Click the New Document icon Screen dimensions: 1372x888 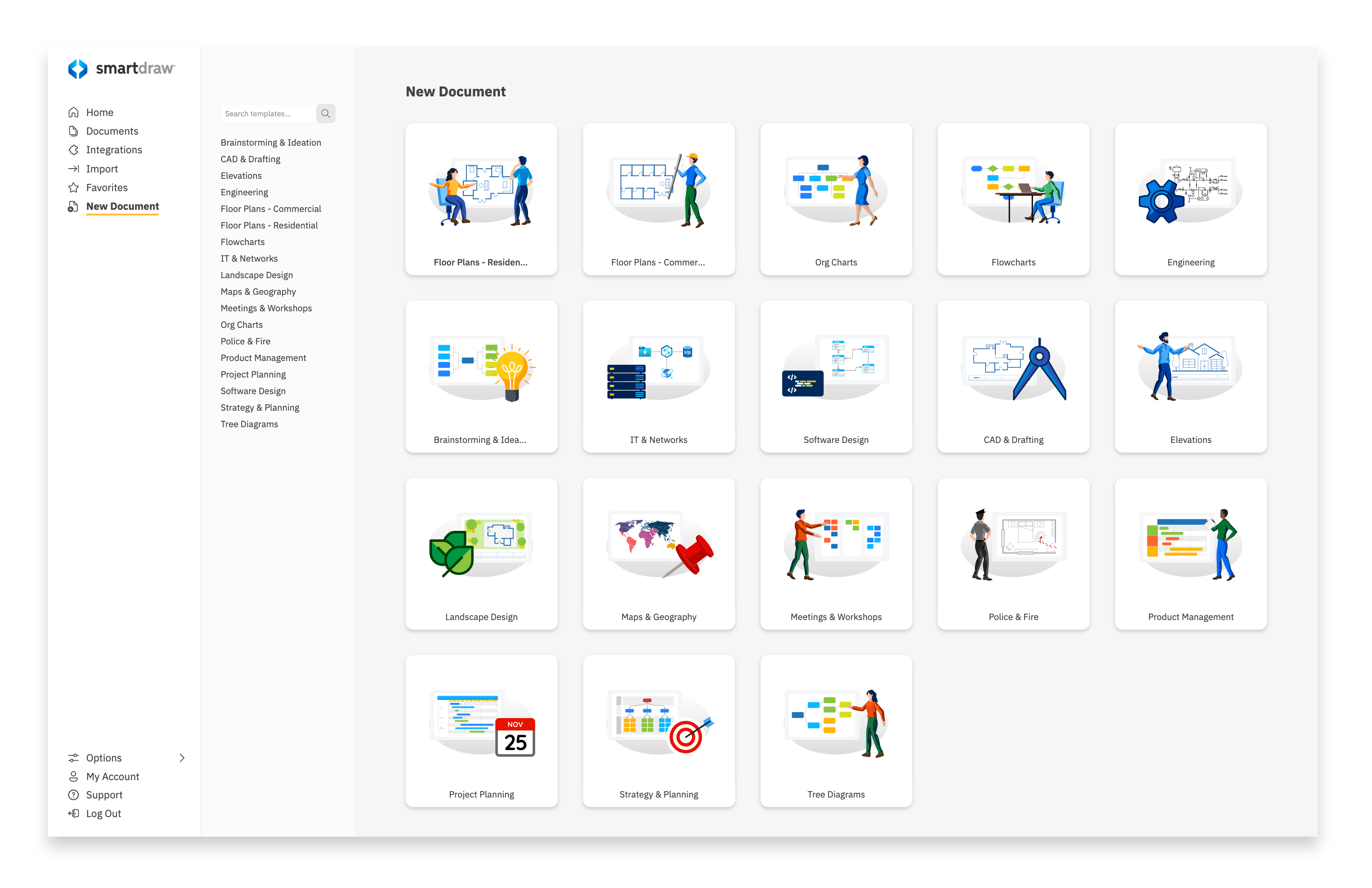pos(73,206)
